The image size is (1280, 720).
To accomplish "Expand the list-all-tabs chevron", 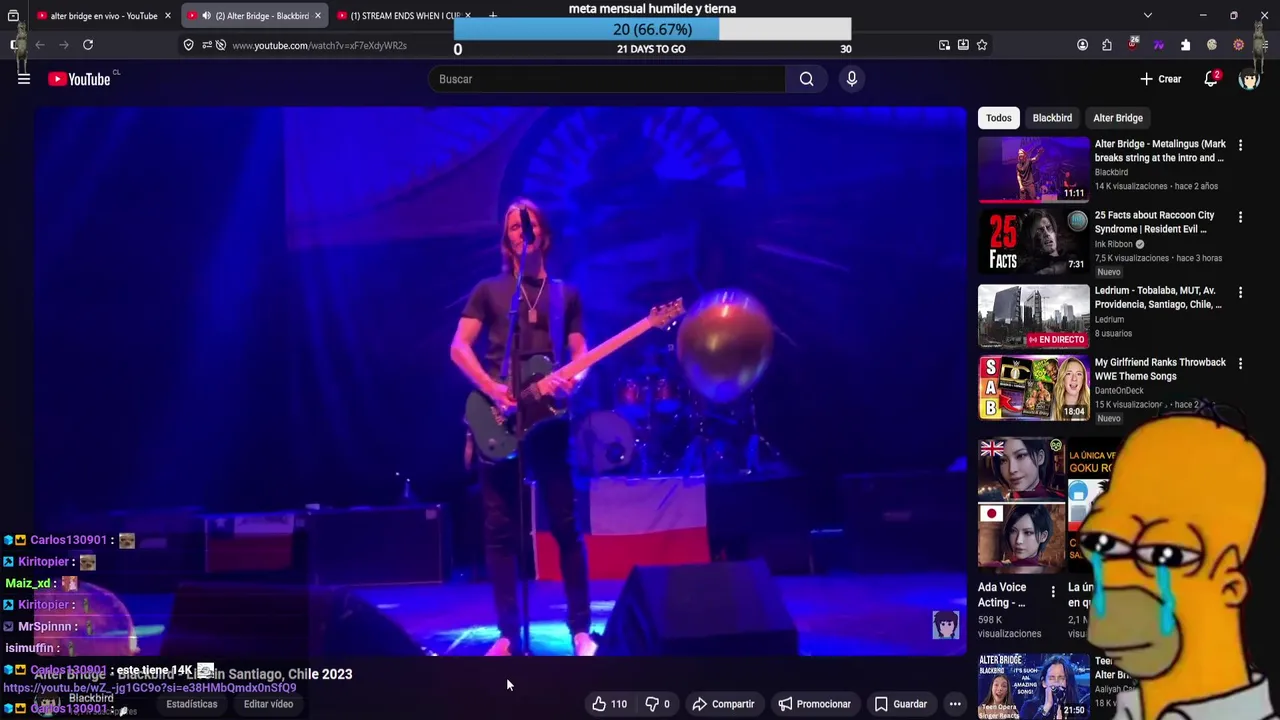I will (x=1148, y=16).
